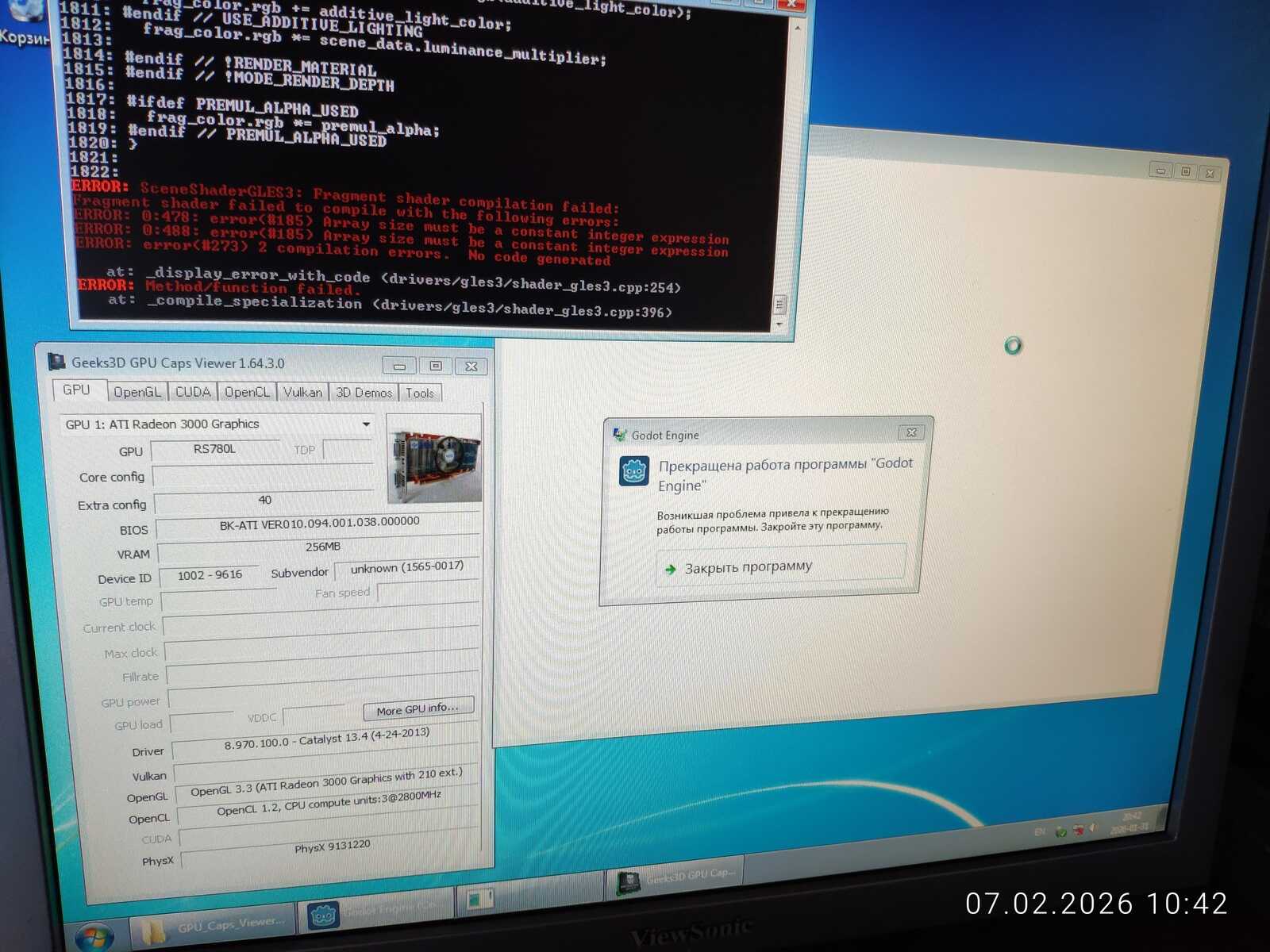This screenshot has height=952, width=1270.
Task: Click the Driver field with Catalyst 13.4
Action: (326, 740)
